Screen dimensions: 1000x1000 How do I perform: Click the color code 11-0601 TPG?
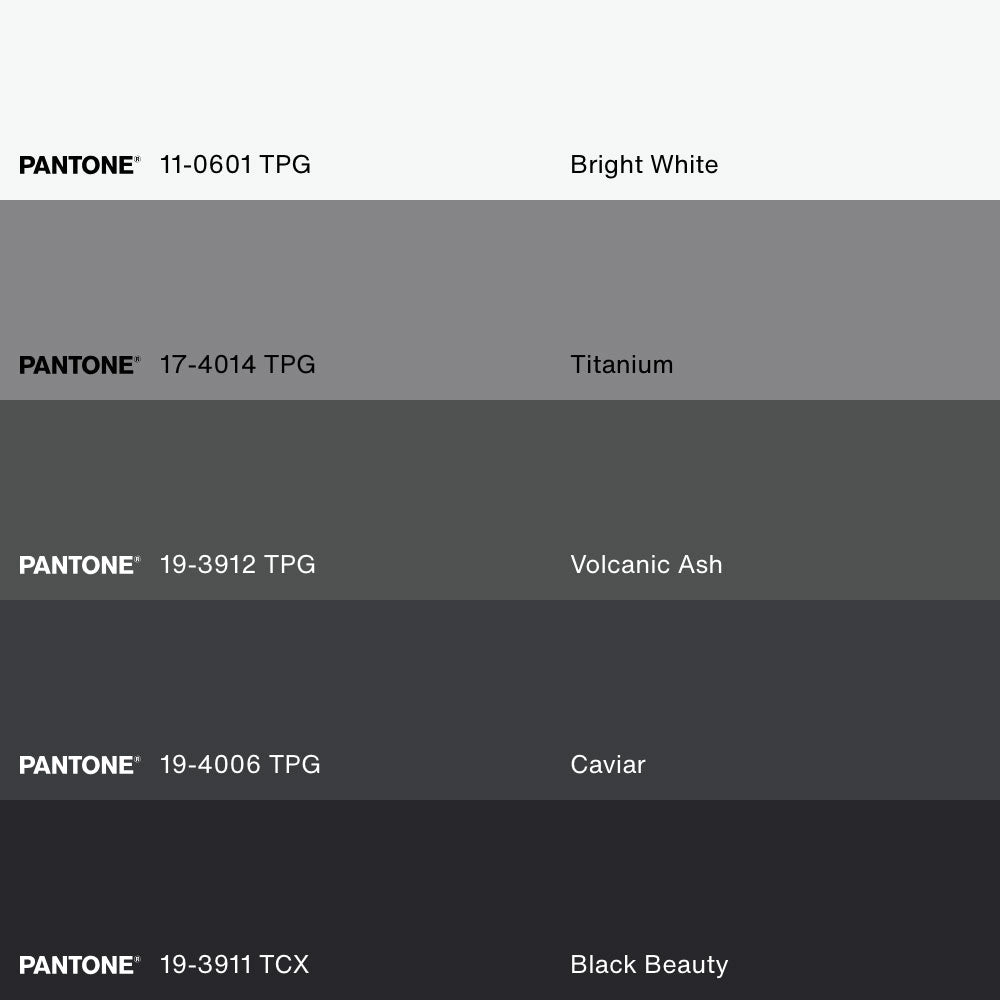coord(235,165)
